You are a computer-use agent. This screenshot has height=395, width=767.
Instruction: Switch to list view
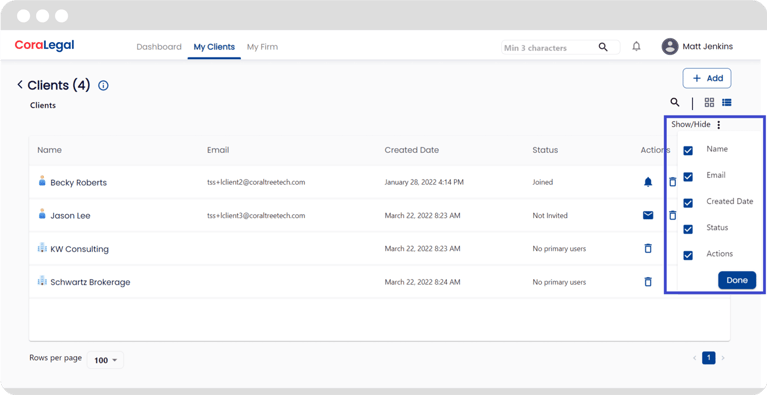726,103
